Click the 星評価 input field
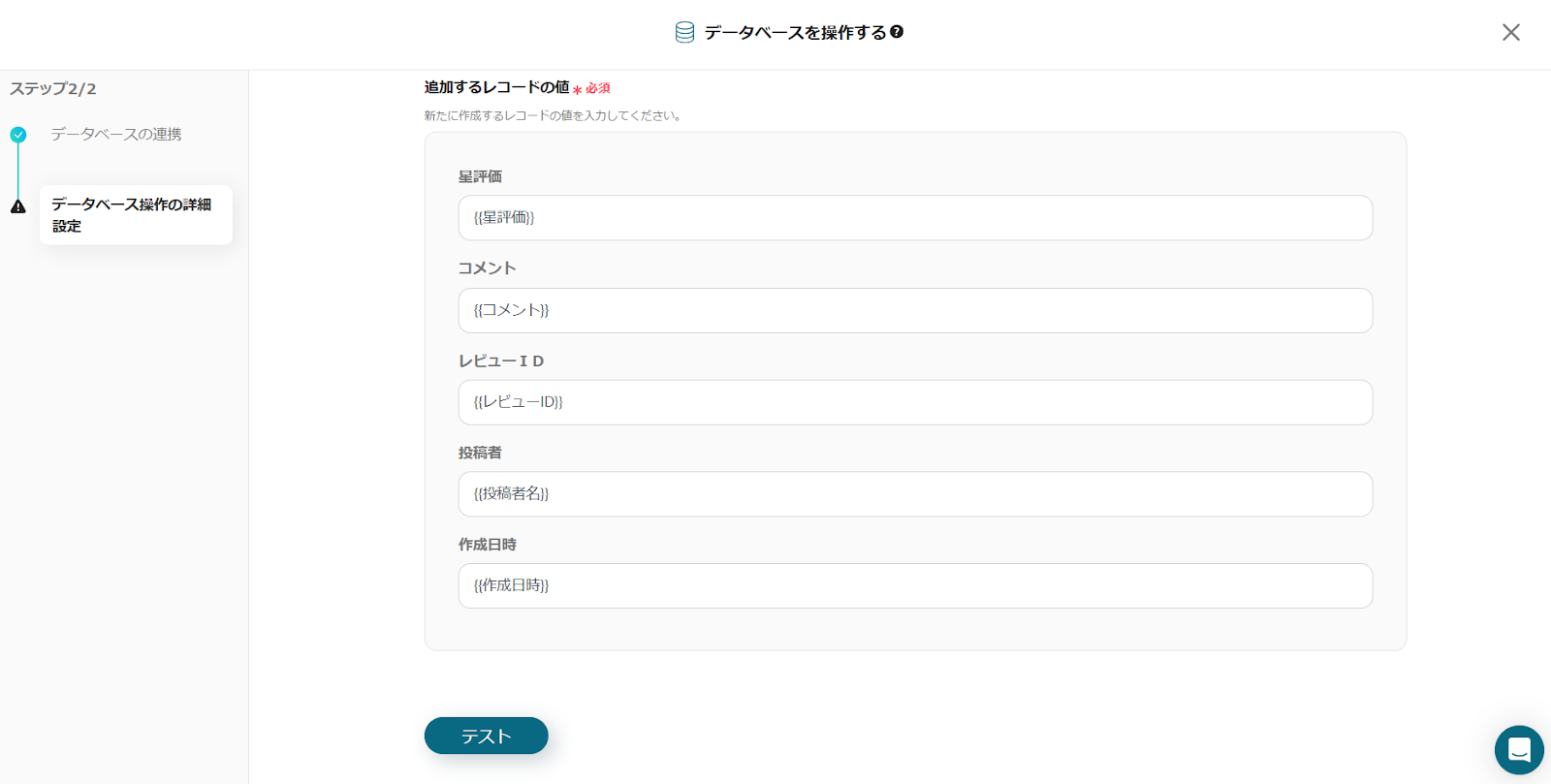Screen dimensions: 1551x784 coord(915,218)
